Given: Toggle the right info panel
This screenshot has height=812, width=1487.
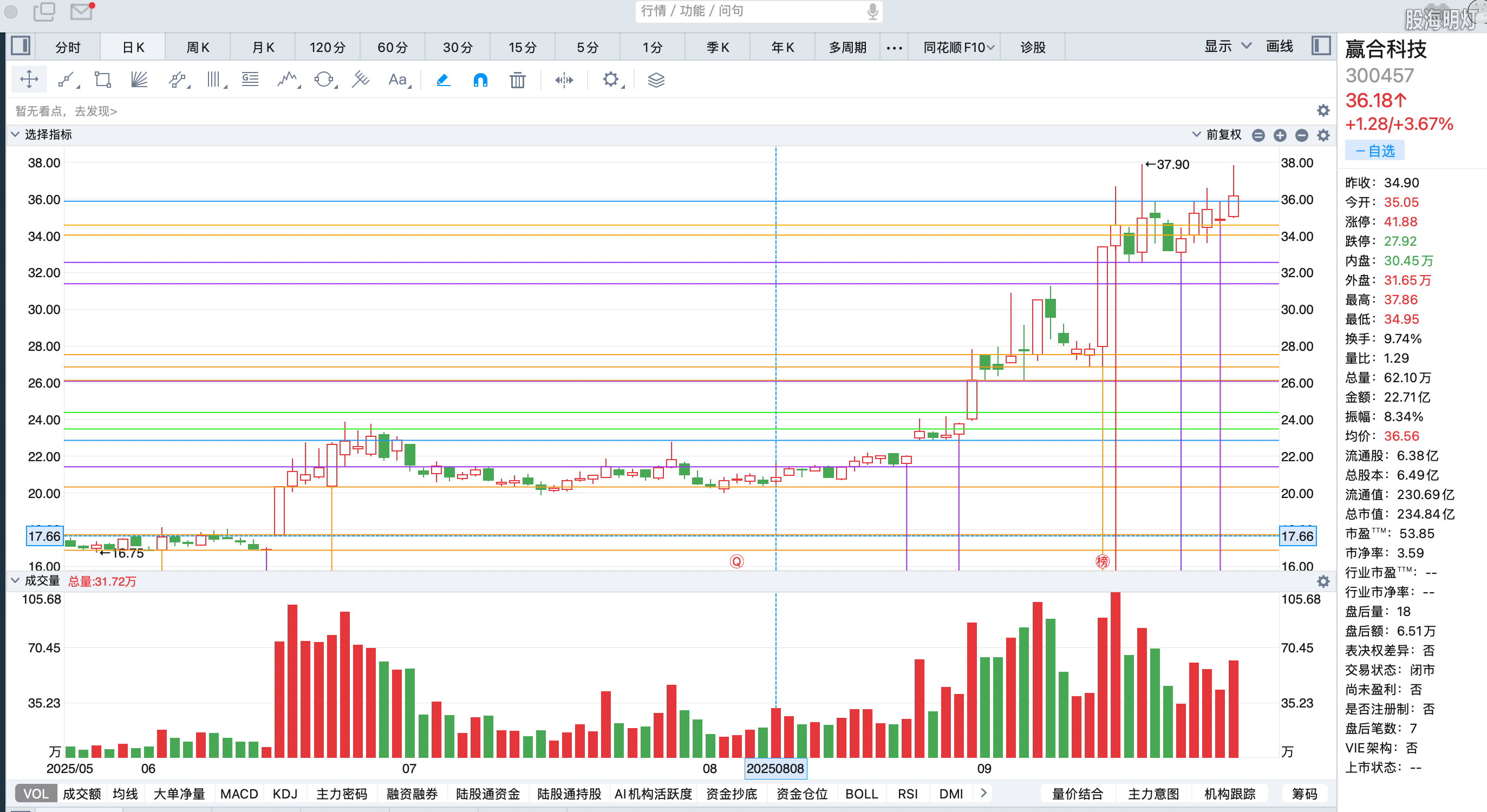Looking at the screenshot, I should pos(1321,46).
